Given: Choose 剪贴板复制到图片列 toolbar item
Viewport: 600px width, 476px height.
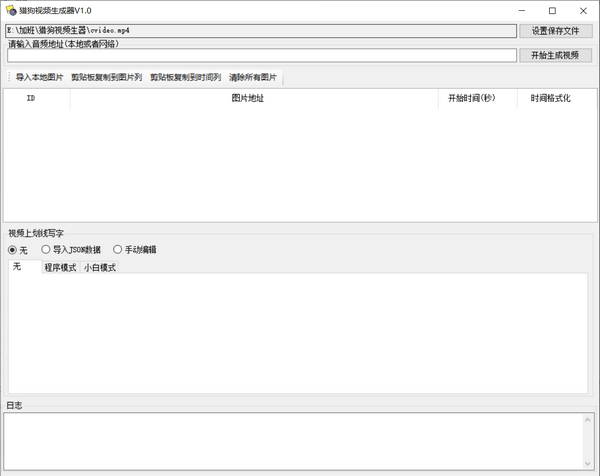Looking at the screenshot, I should (106, 77).
